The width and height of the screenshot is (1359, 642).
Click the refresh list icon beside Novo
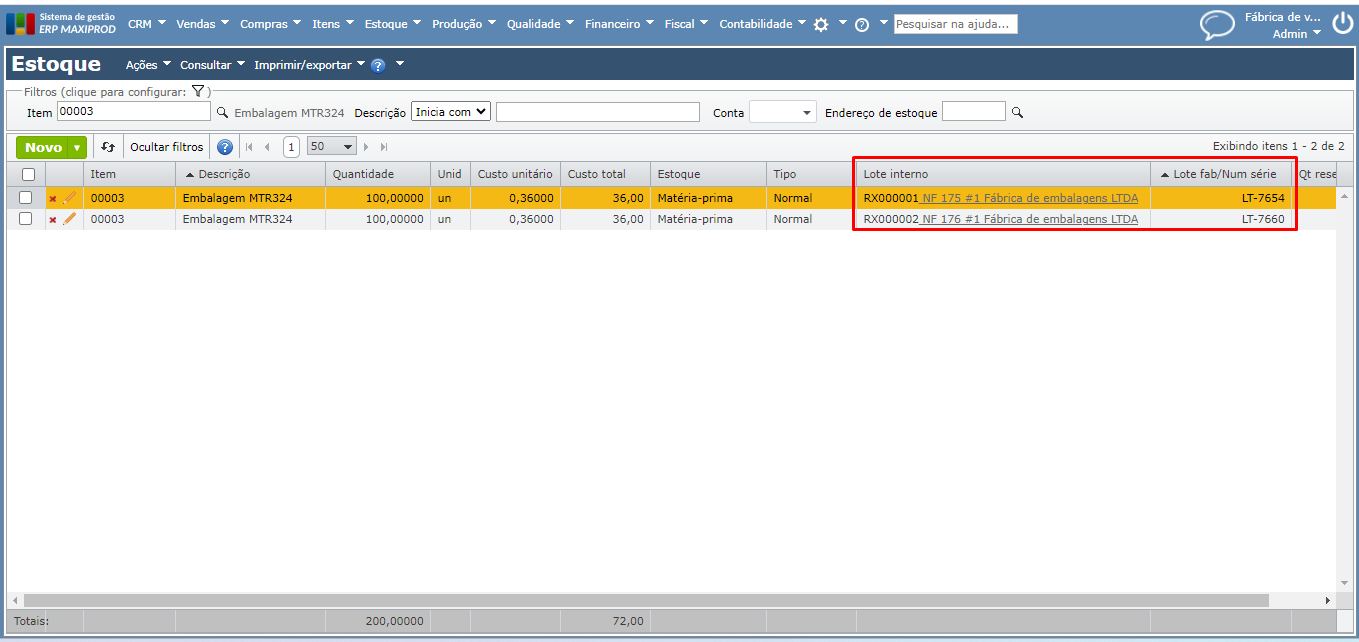(108, 147)
